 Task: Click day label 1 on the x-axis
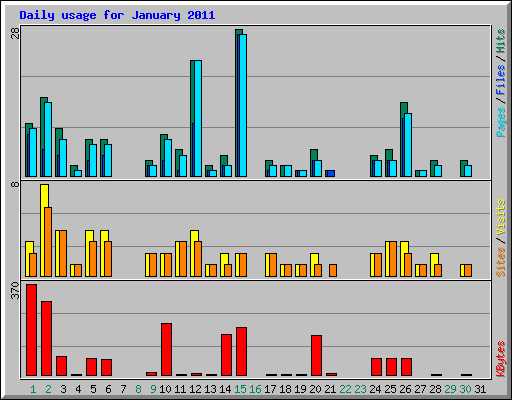33,389
